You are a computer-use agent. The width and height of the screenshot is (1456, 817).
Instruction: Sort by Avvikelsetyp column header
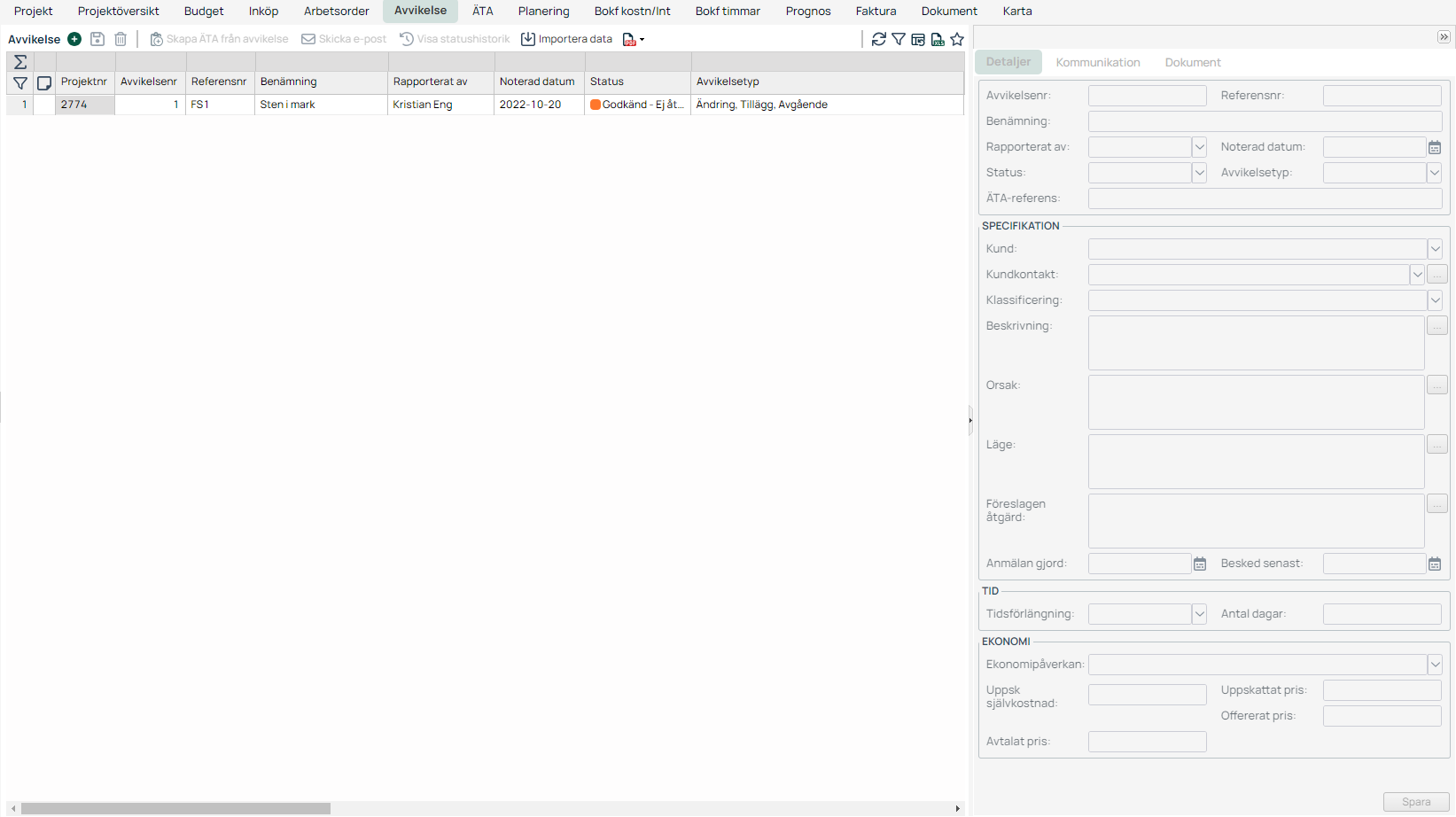click(827, 82)
